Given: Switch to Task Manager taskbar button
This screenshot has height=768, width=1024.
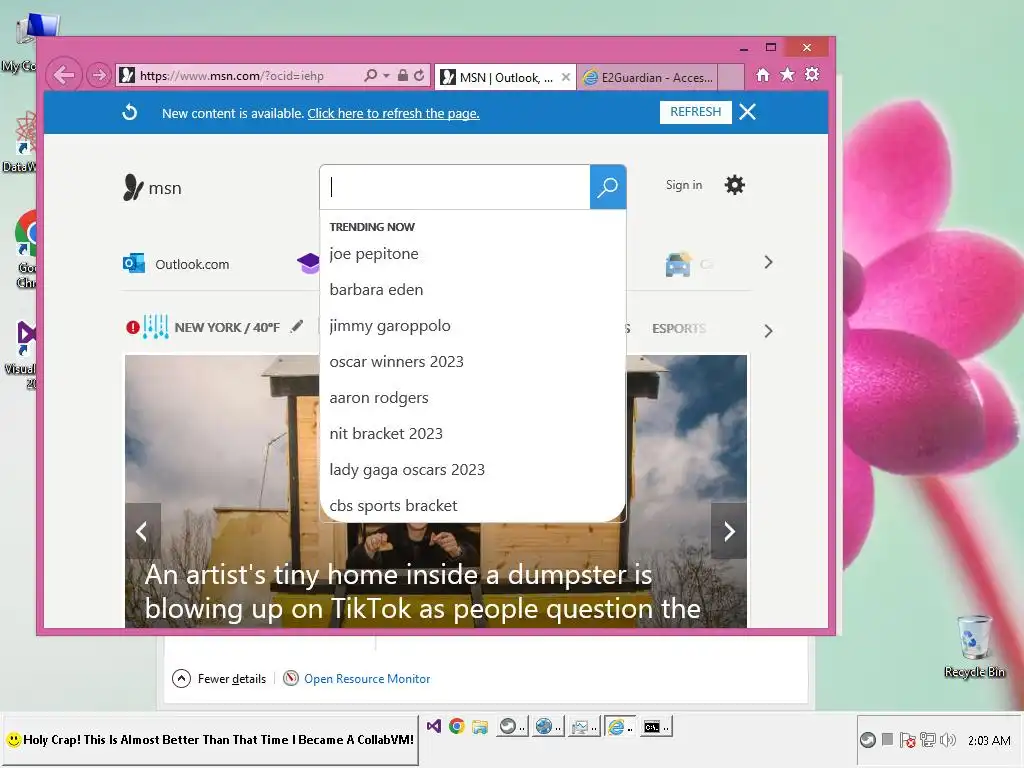Looking at the screenshot, I should (583, 726).
